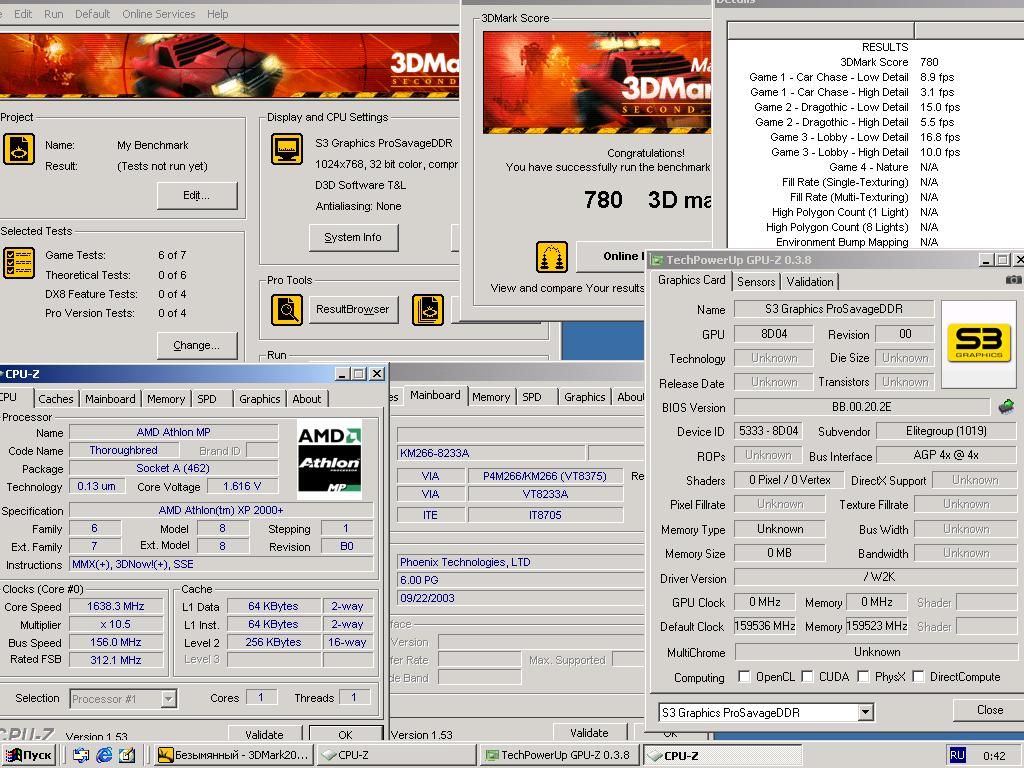Open Graphics tab in rear CPU-Z window
This screenshot has height=768, width=1024.
pos(584,396)
